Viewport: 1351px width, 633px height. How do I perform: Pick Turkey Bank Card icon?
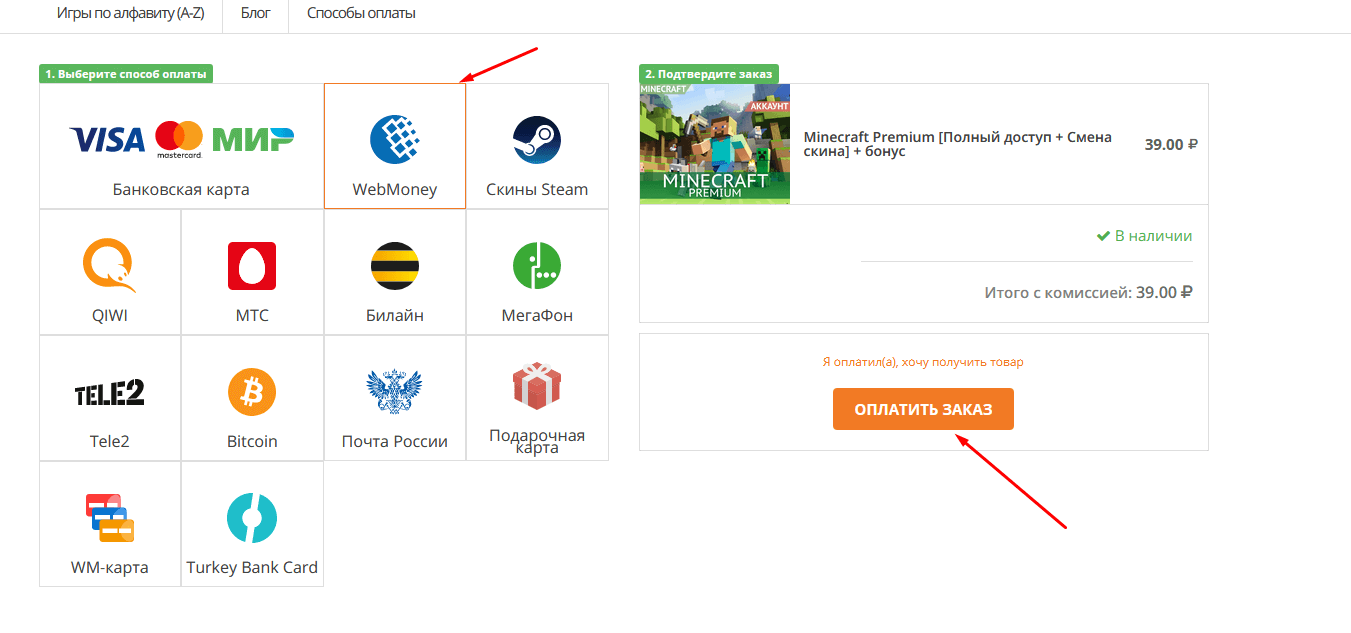click(x=252, y=518)
